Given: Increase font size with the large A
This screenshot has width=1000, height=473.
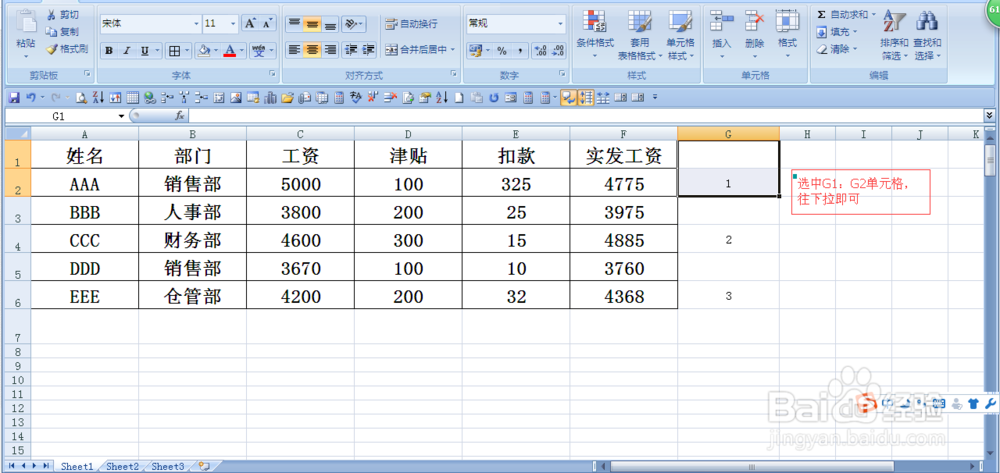Looking at the screenshot, I should (x=250, y=24).
